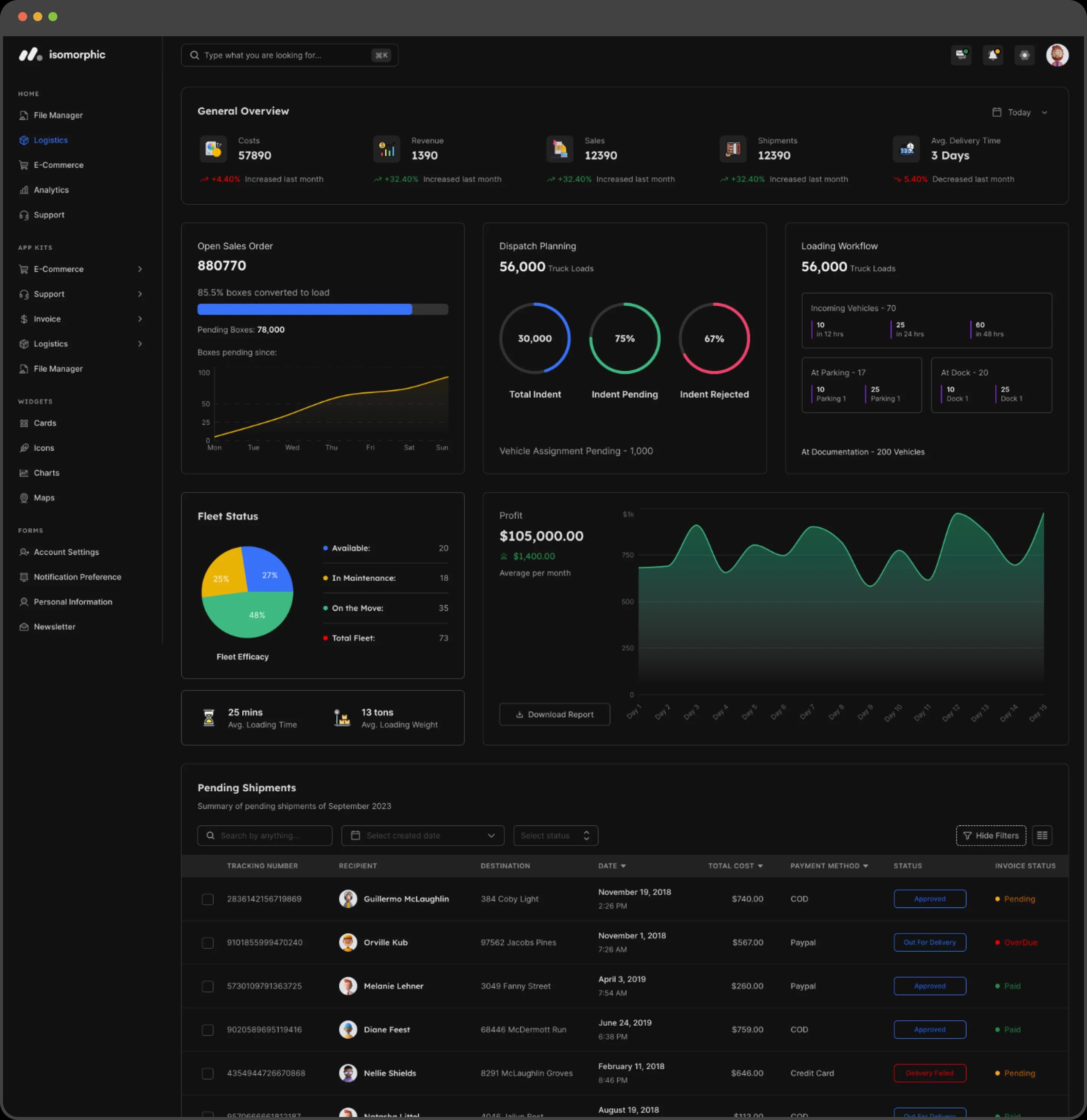This screenshot has height=1120, width=1087.
Task: Click the Account Settings user icon
Action: click(24, 552)
